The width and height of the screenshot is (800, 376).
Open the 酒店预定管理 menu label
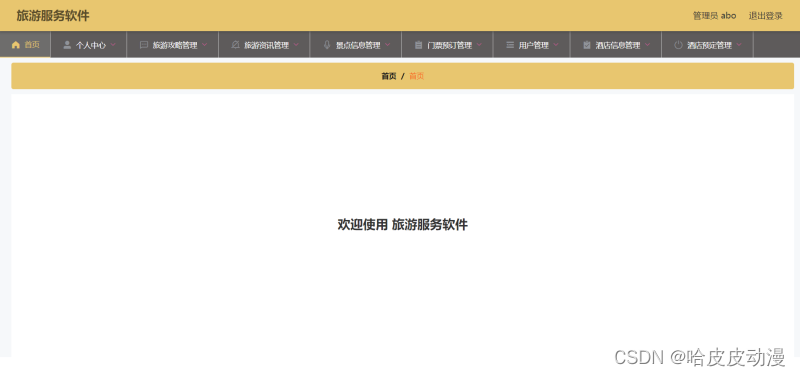tap(709, 45)
